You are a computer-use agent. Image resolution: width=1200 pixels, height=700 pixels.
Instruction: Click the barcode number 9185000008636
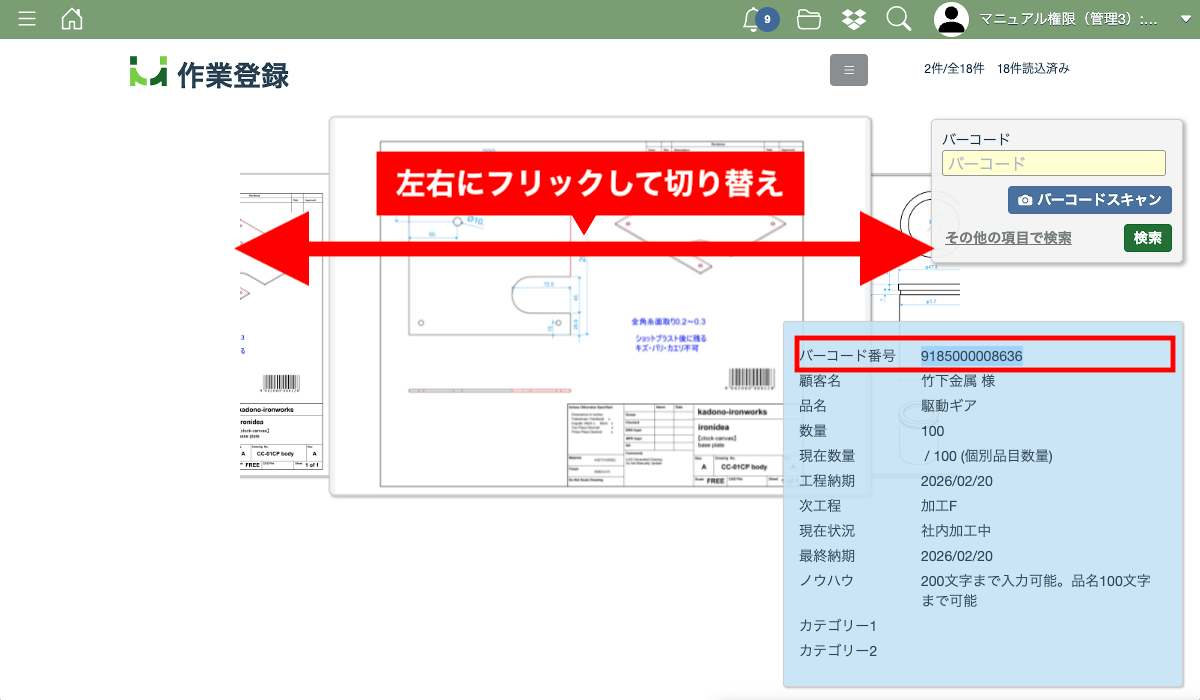pos(971,356)
